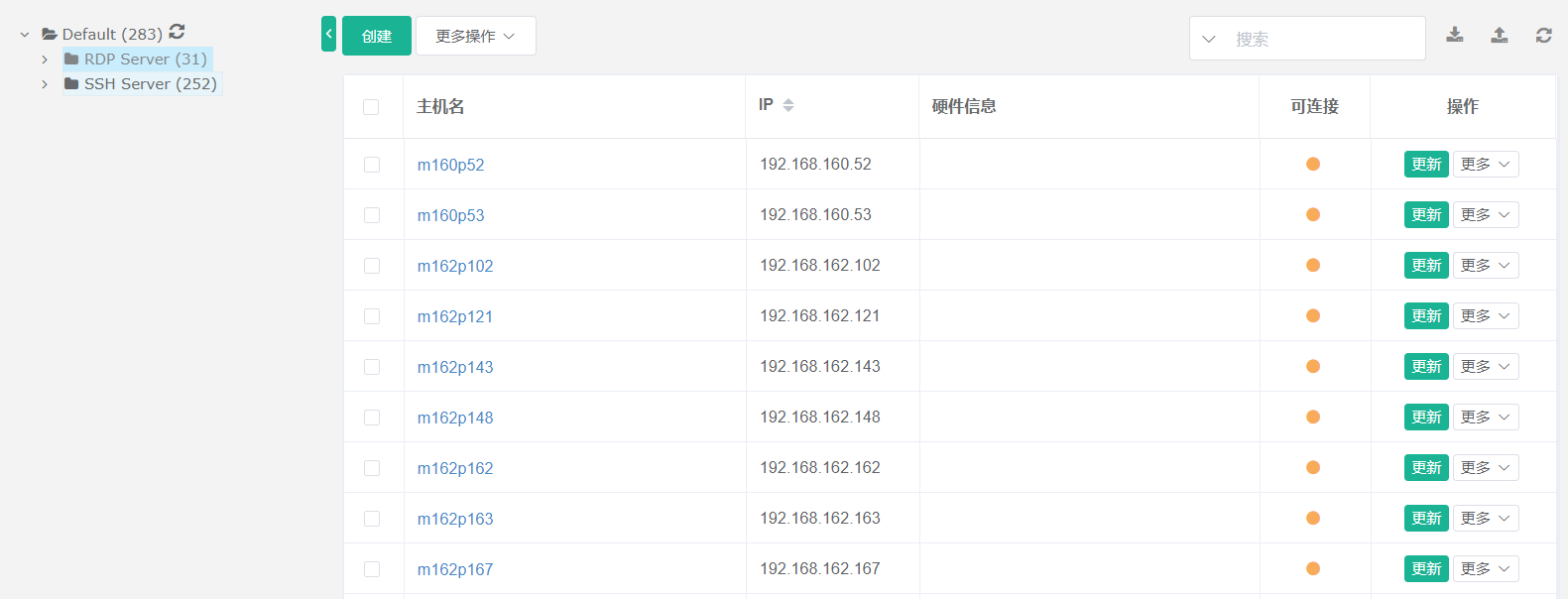The image size is (1568, 599).
Task: Open host link m160p53
Action: click(x=450, y=215)
